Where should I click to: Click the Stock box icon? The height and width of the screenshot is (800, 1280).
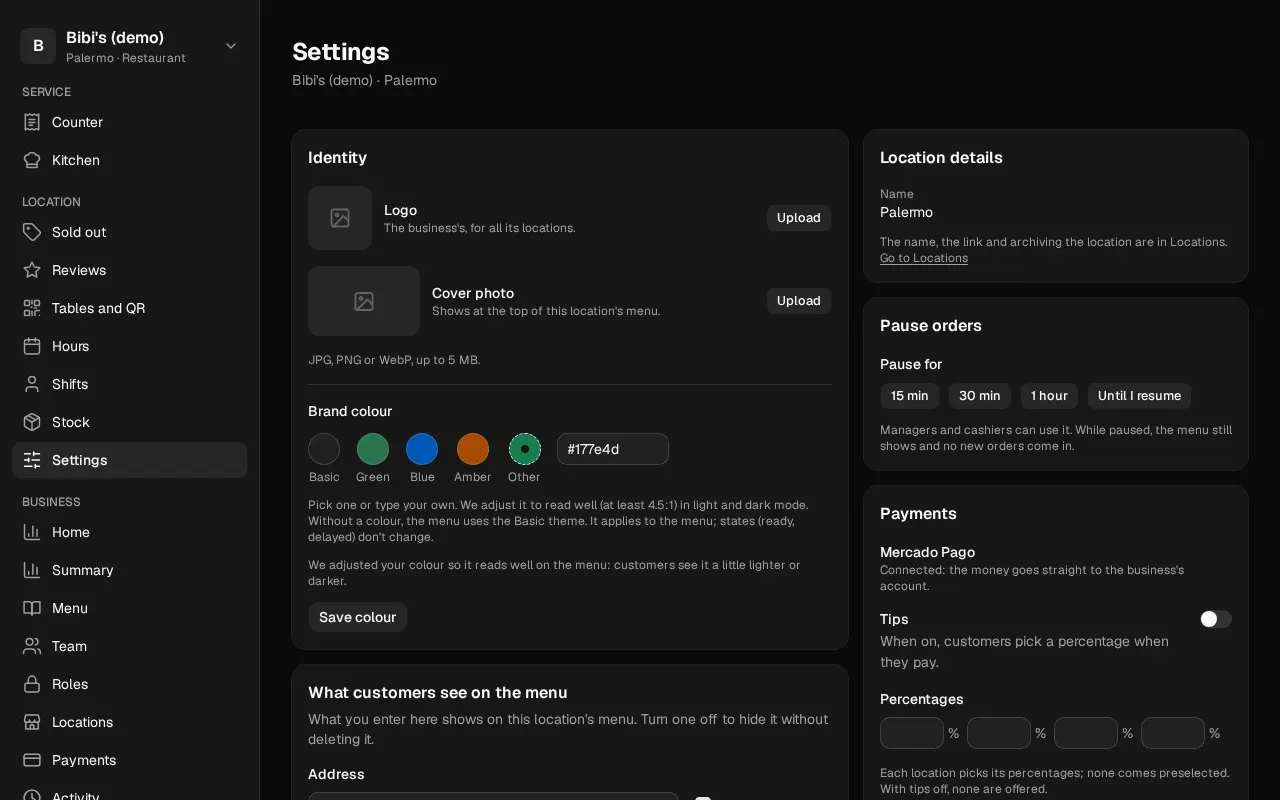click(x=32, y=422)
